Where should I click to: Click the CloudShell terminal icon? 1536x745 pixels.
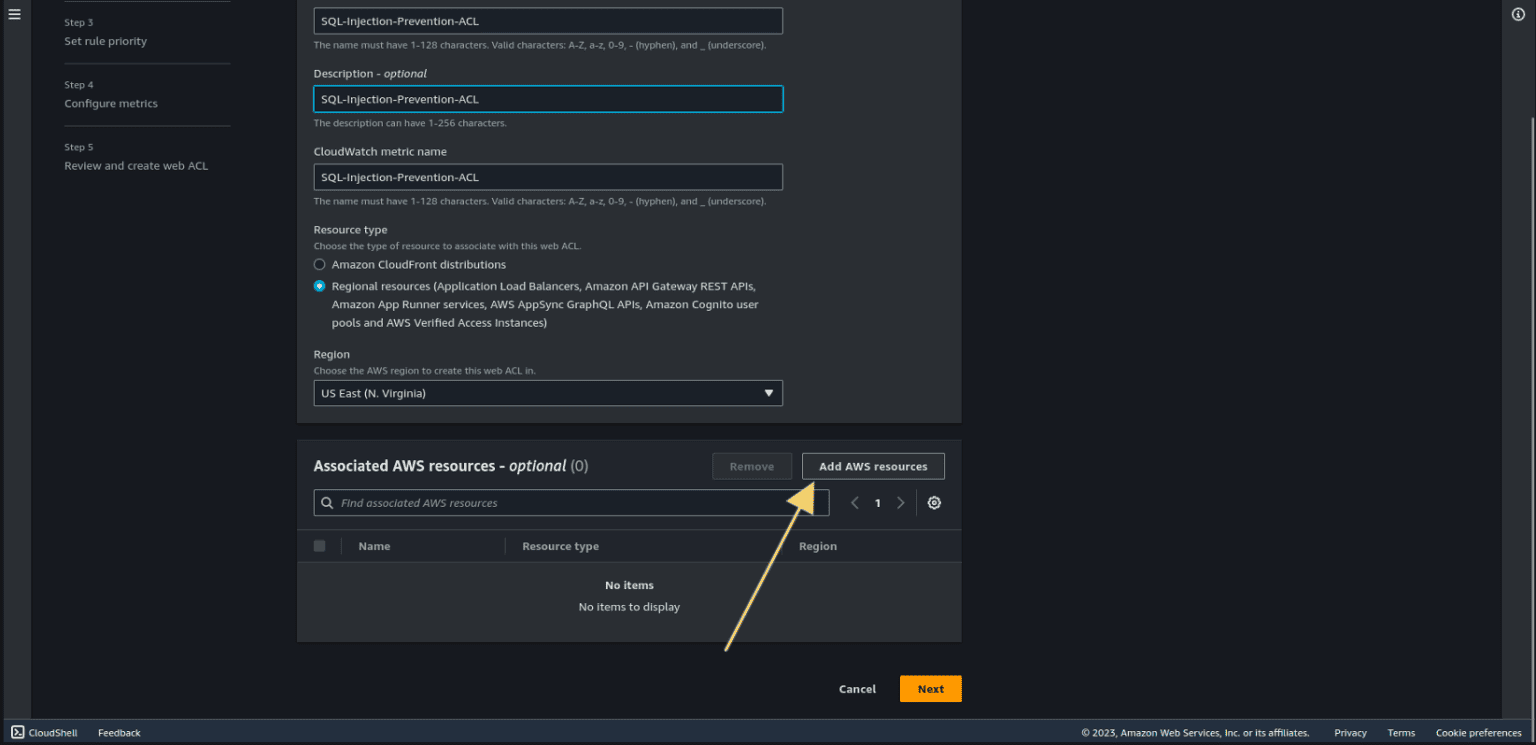point(18,733)
